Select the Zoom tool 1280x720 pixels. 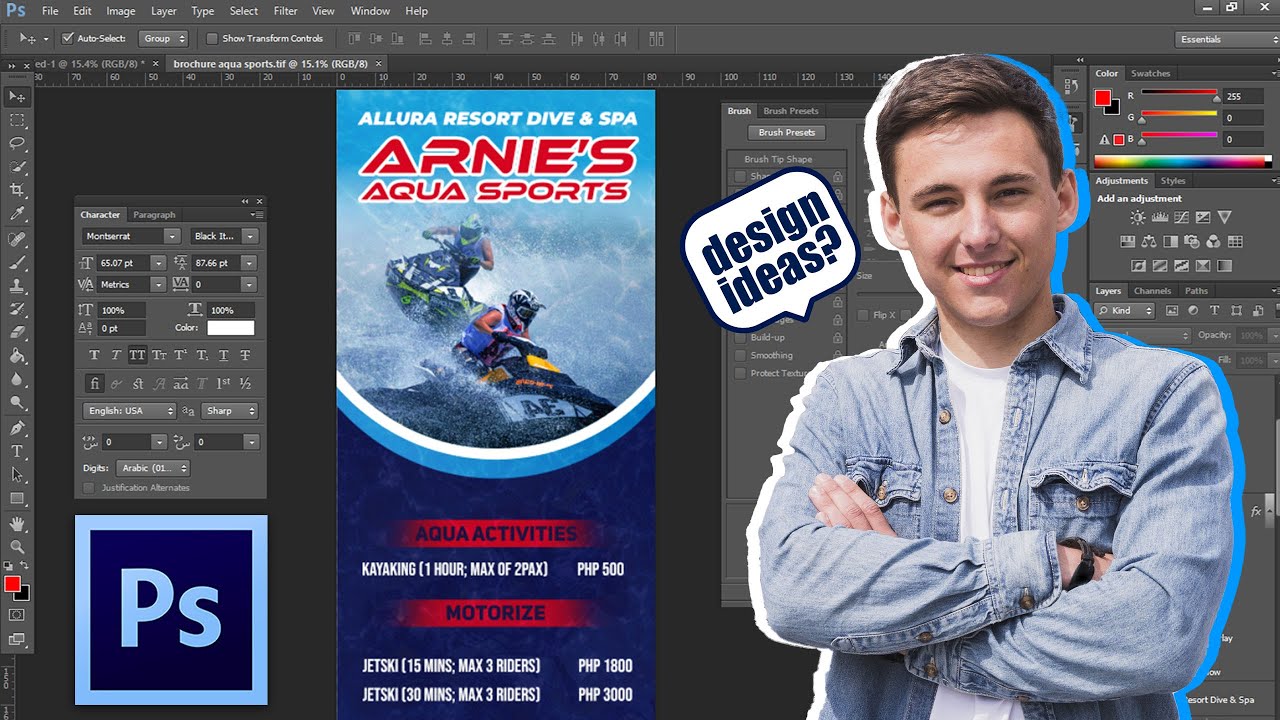click(17, 547)
